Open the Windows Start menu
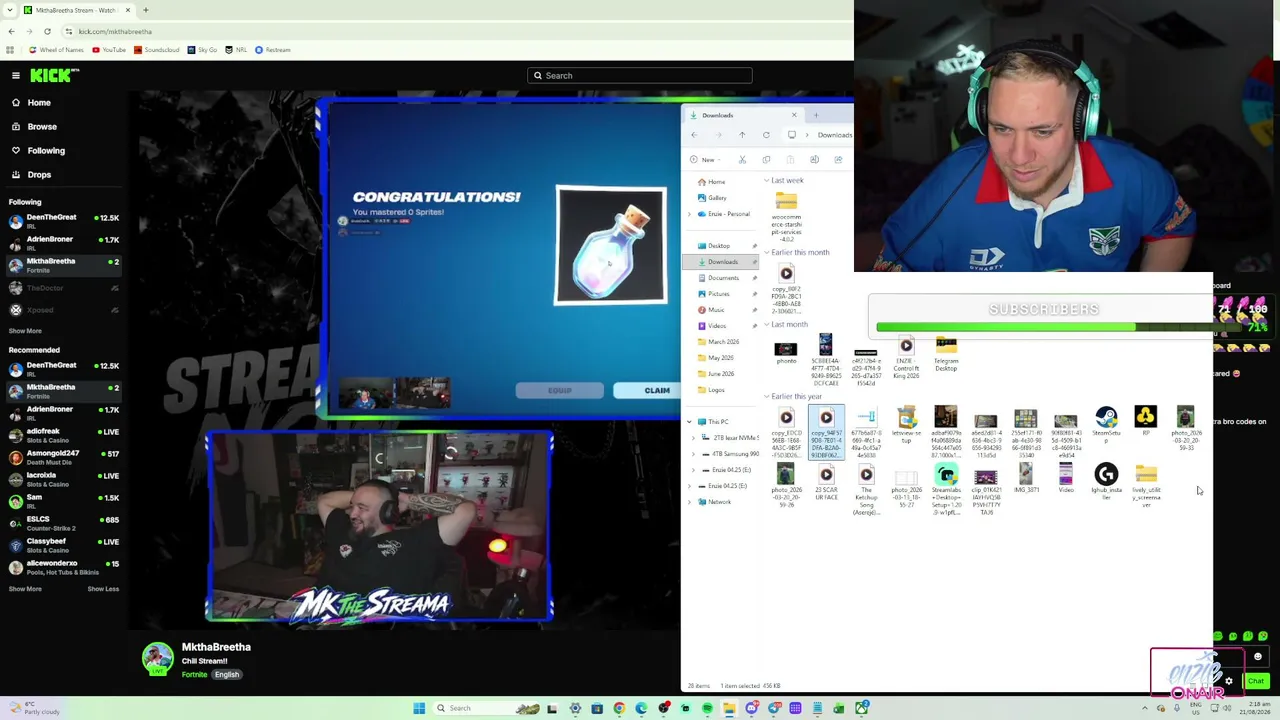 pyautogui.click(x=419, y=708)
